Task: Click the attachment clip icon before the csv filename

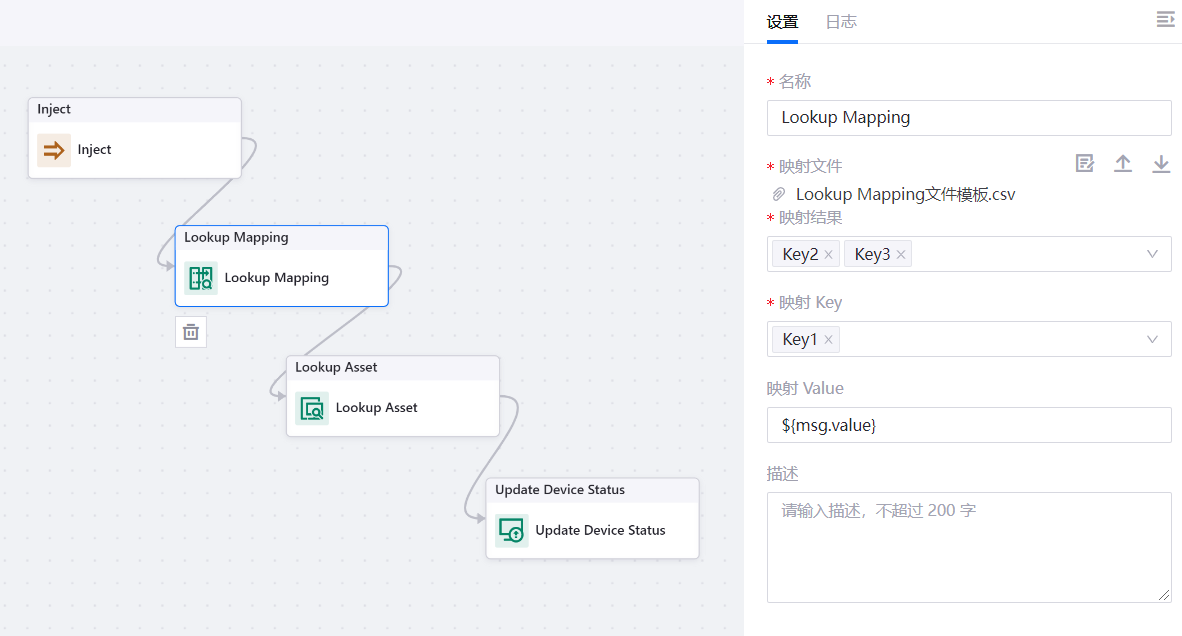Action: [778, 194]
